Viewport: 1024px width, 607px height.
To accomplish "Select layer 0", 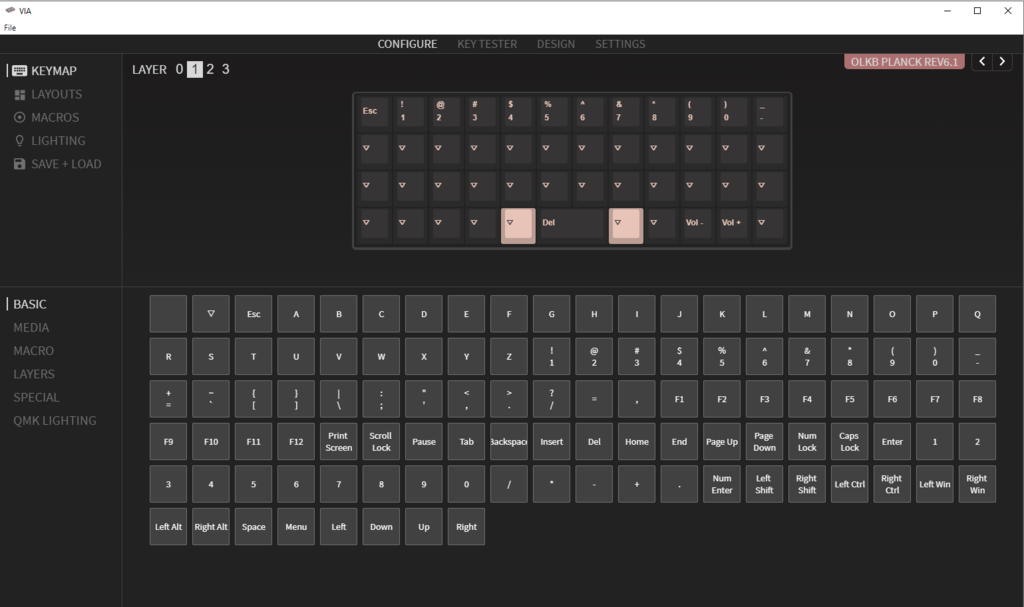I will click(179, 69).
